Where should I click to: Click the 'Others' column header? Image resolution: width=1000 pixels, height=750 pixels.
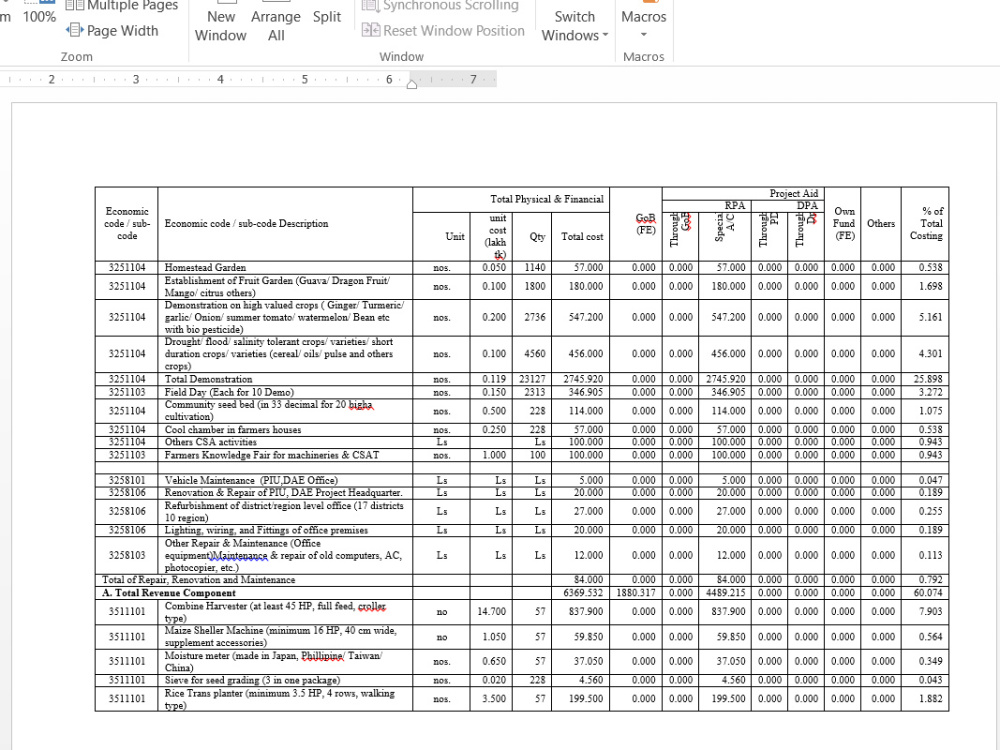pos(881,223)
